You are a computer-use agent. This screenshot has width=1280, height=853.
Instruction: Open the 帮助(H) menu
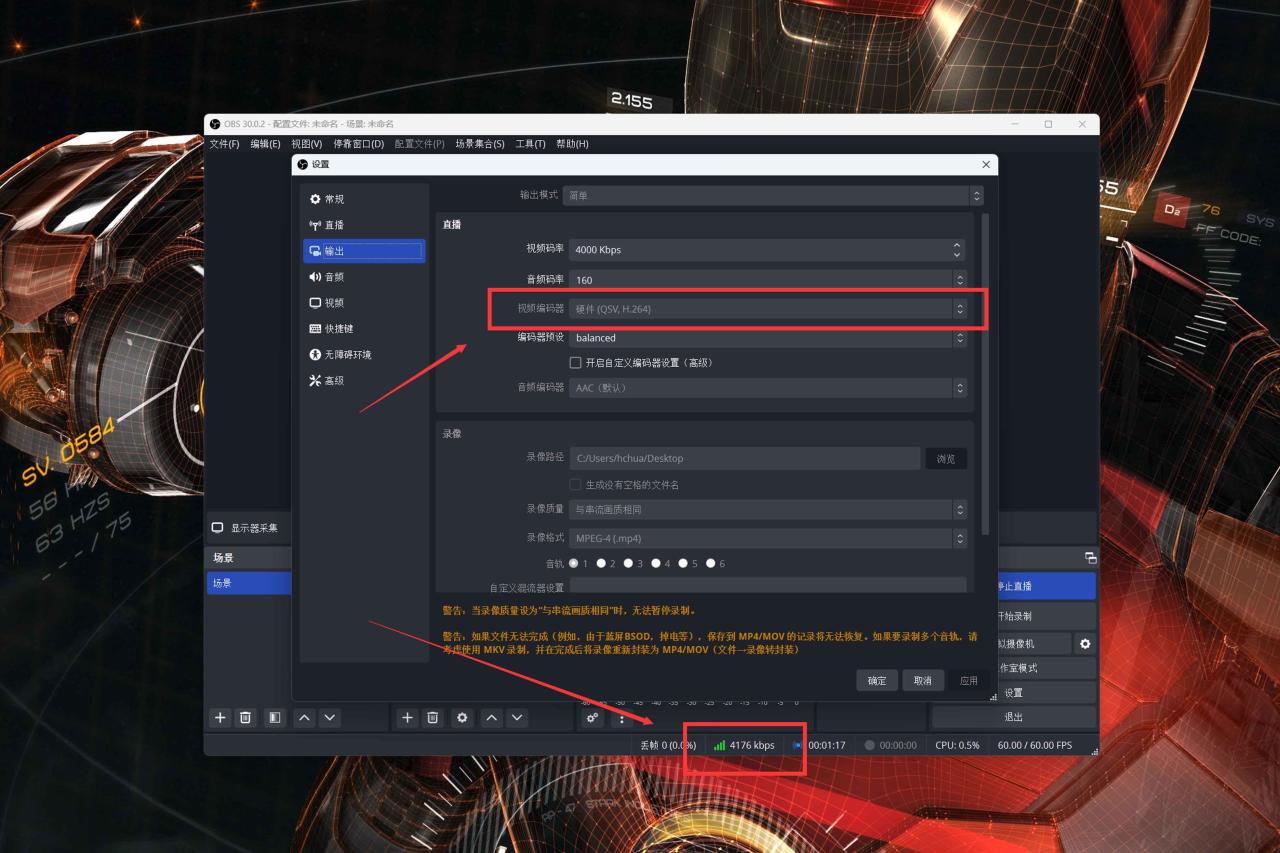pyautogui.click(x=572, y=144)
